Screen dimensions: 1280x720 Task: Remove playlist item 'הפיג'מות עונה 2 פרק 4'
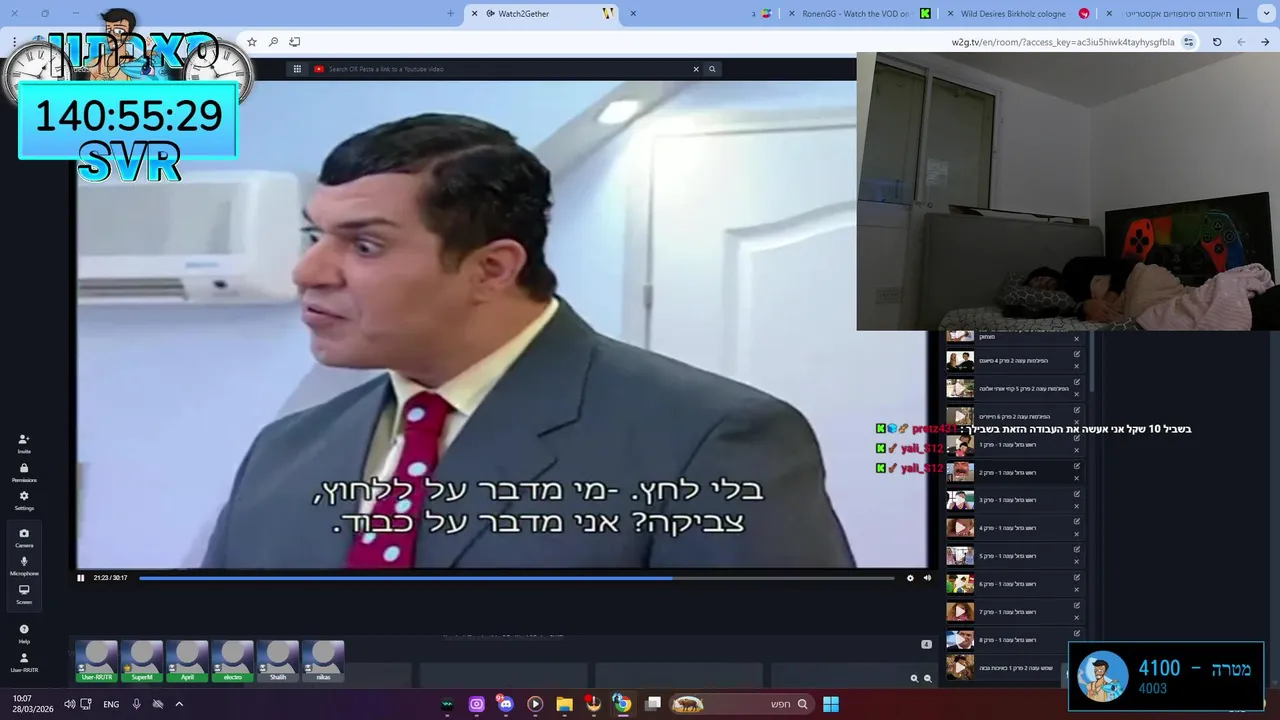tap(1077, 366)
